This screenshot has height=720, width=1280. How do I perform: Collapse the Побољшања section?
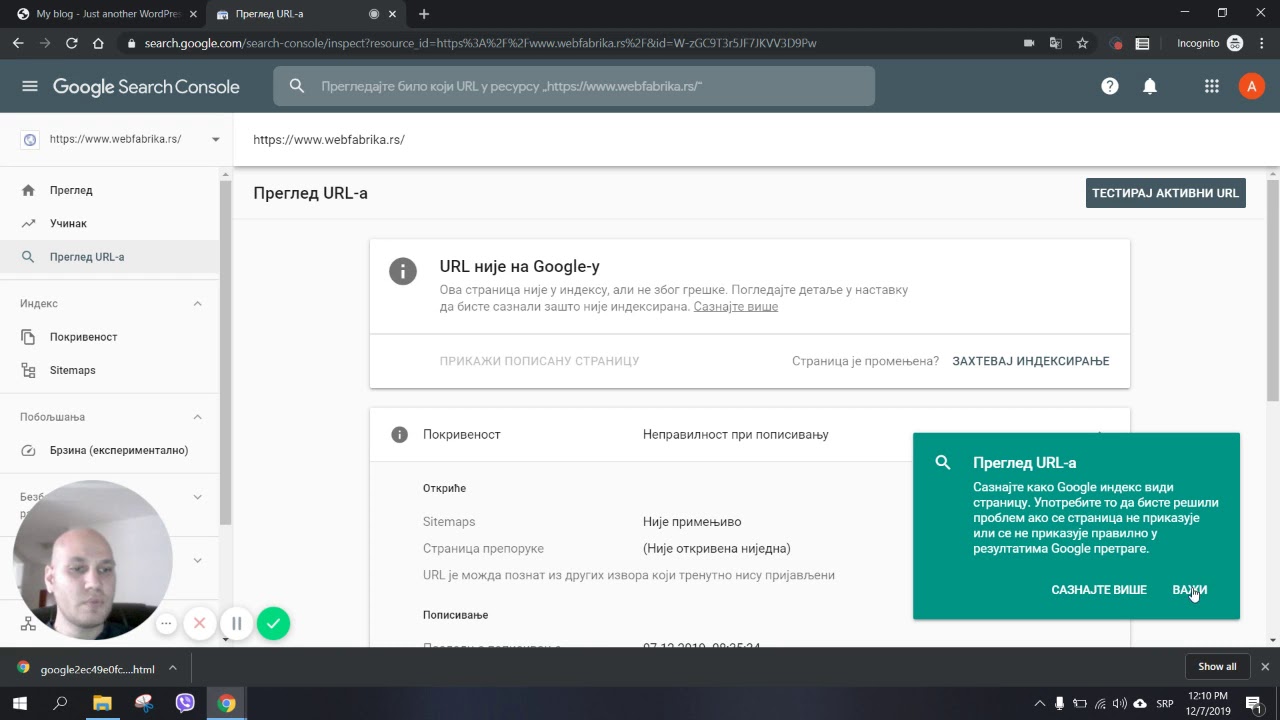click(x=197, y=416)
